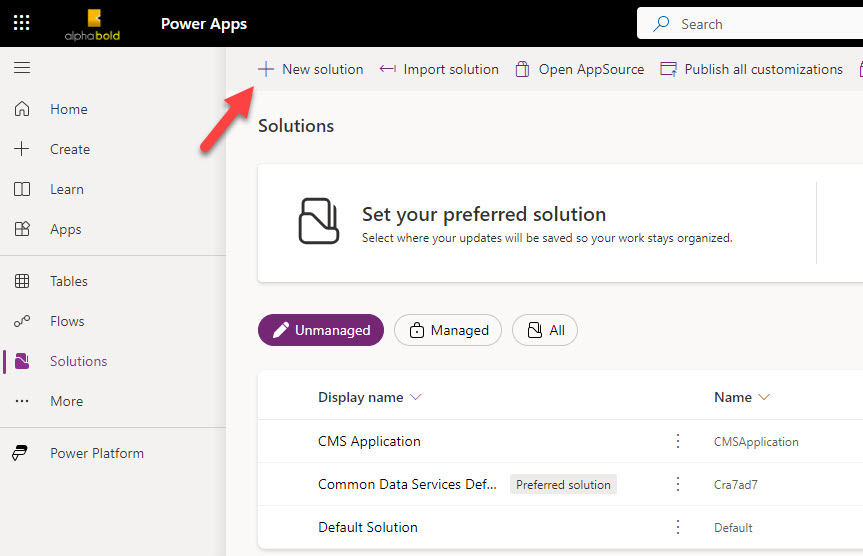
Task: Open the CMS Application solution
Action: 369,441
